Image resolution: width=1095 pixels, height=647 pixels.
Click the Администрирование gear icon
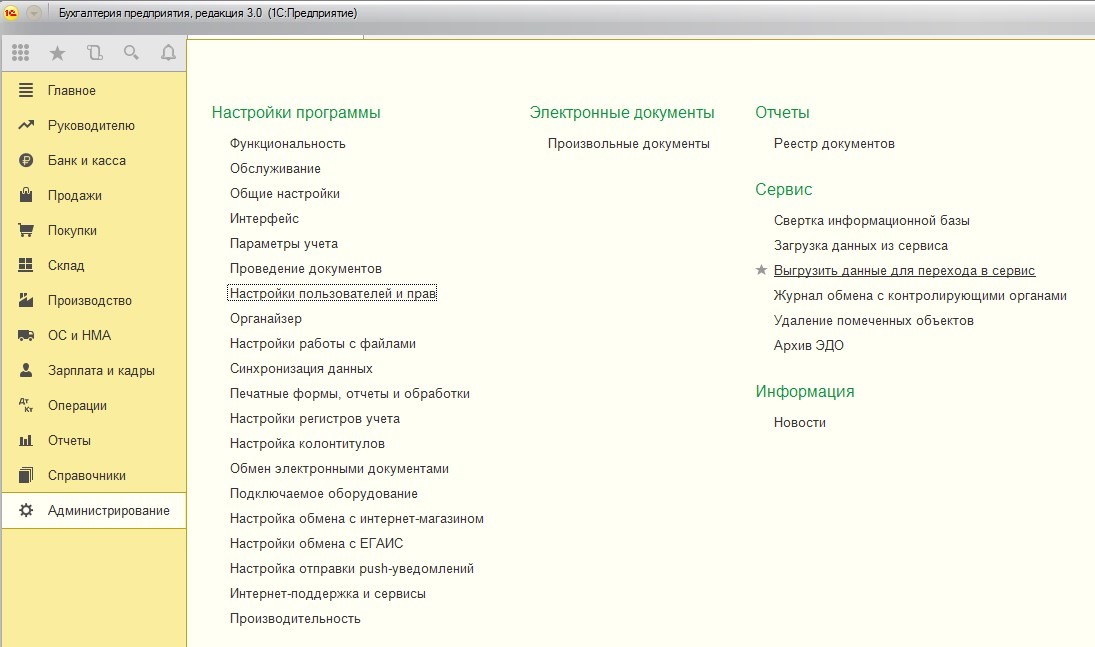pos(26,510)
